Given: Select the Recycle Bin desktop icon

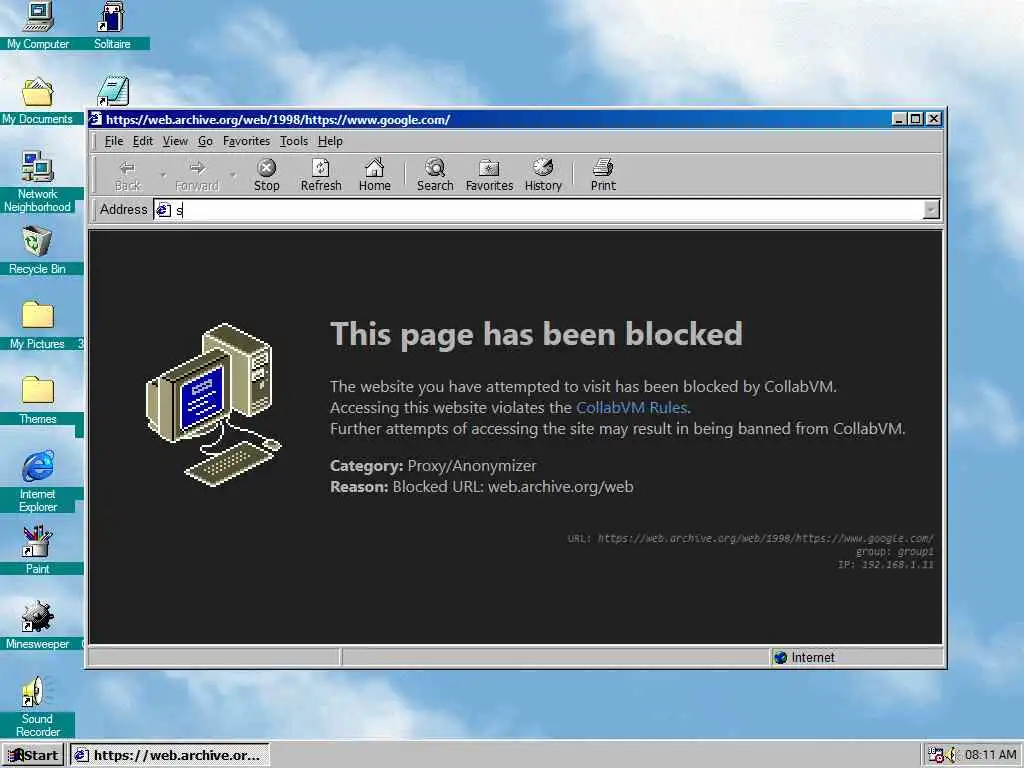Looking at the screenshot, I should 37,250.
